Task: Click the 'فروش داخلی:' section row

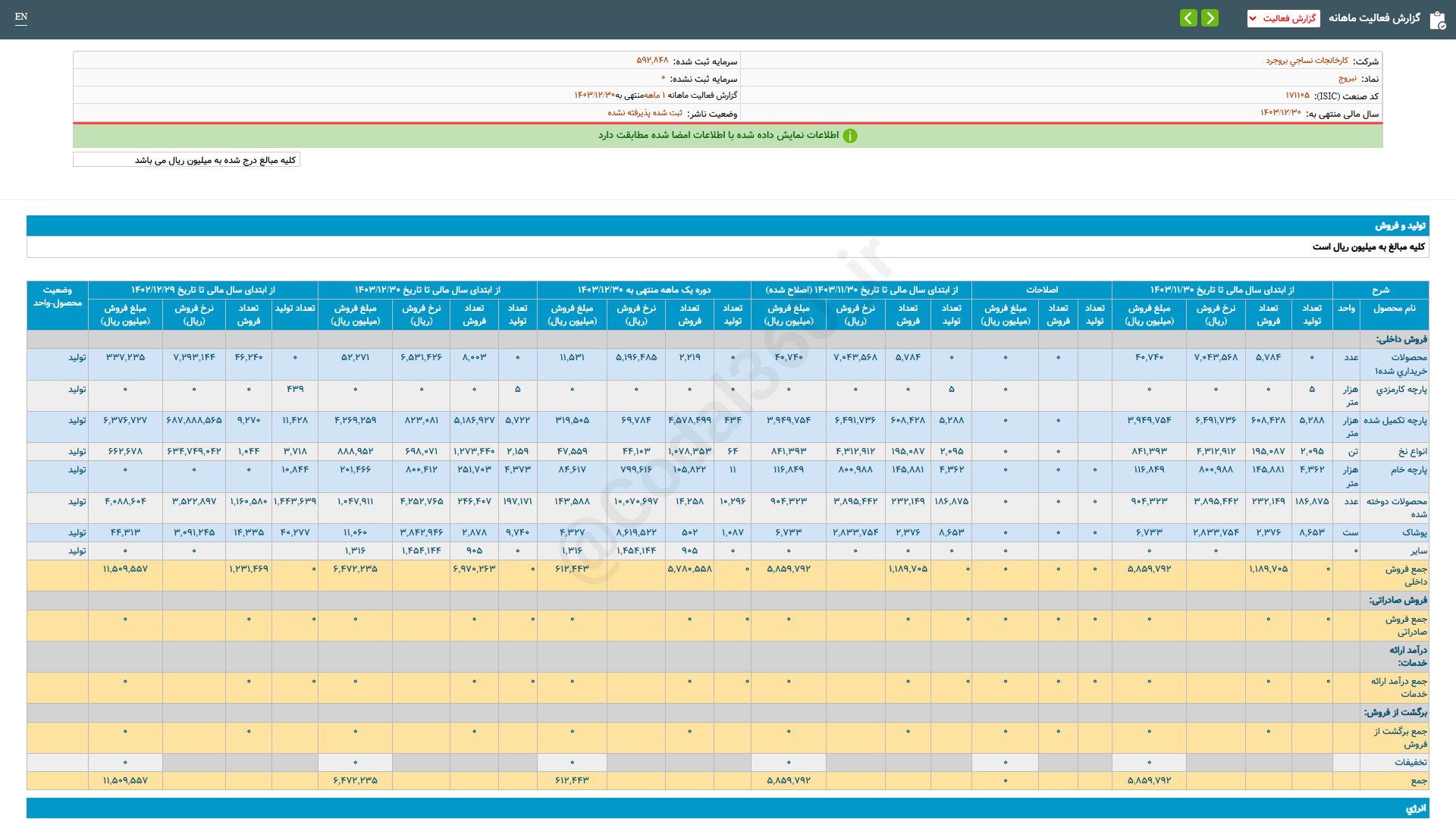Action: point(728,339)
